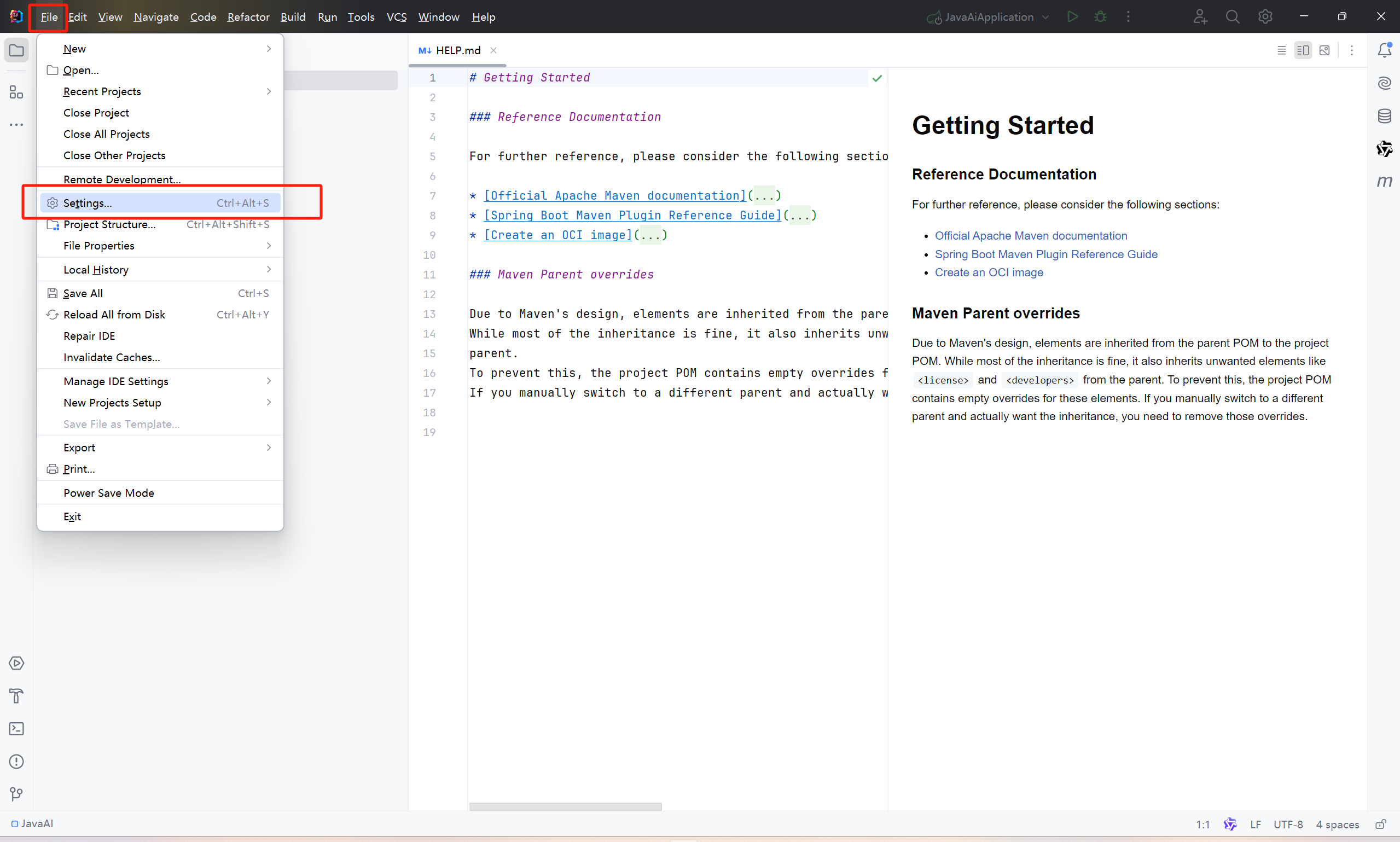This screenshot has height=842, width=1400.
Task: Open the Terminal tool window
Action: (16, 729)
